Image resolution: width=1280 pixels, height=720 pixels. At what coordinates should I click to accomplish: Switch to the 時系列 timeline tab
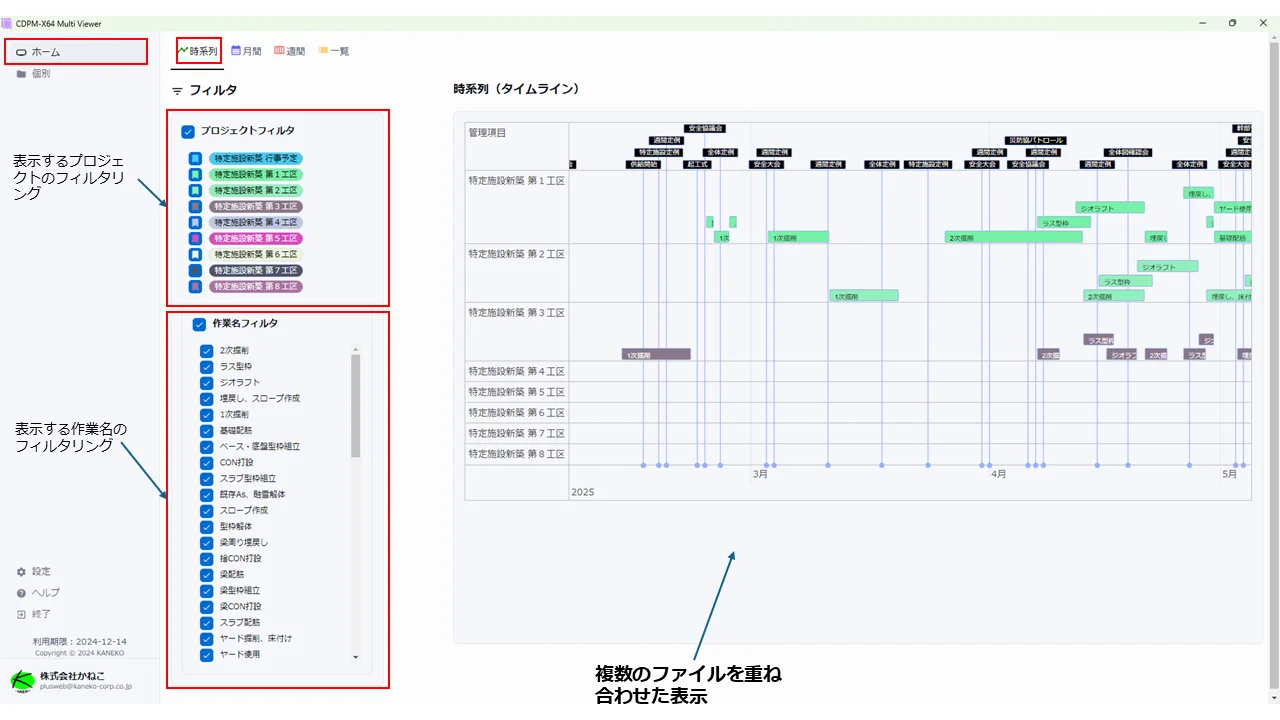tap(198, 51)
